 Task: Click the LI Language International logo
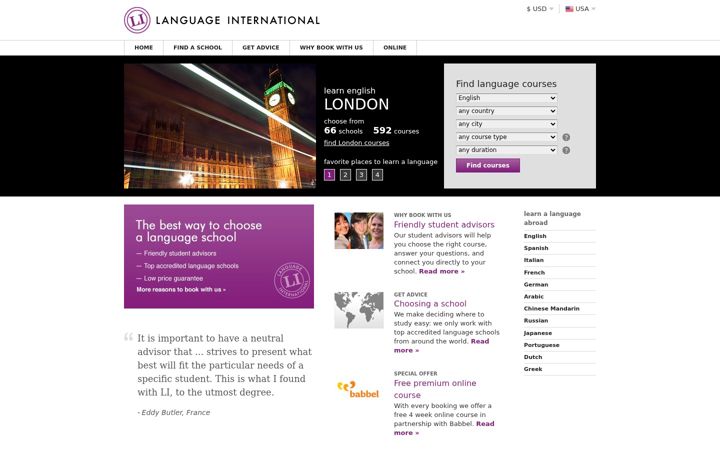click(222, 20)
